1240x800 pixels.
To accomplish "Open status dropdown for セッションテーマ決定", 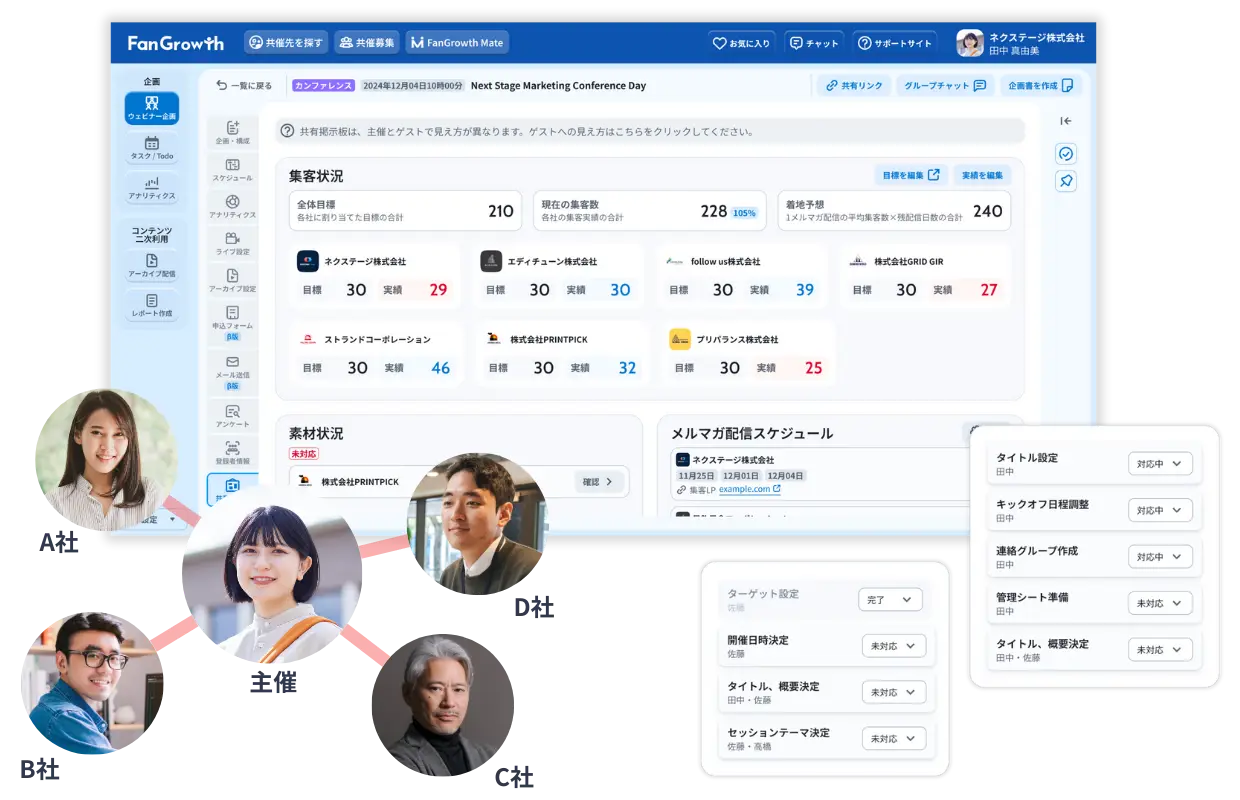I will 894,739.
